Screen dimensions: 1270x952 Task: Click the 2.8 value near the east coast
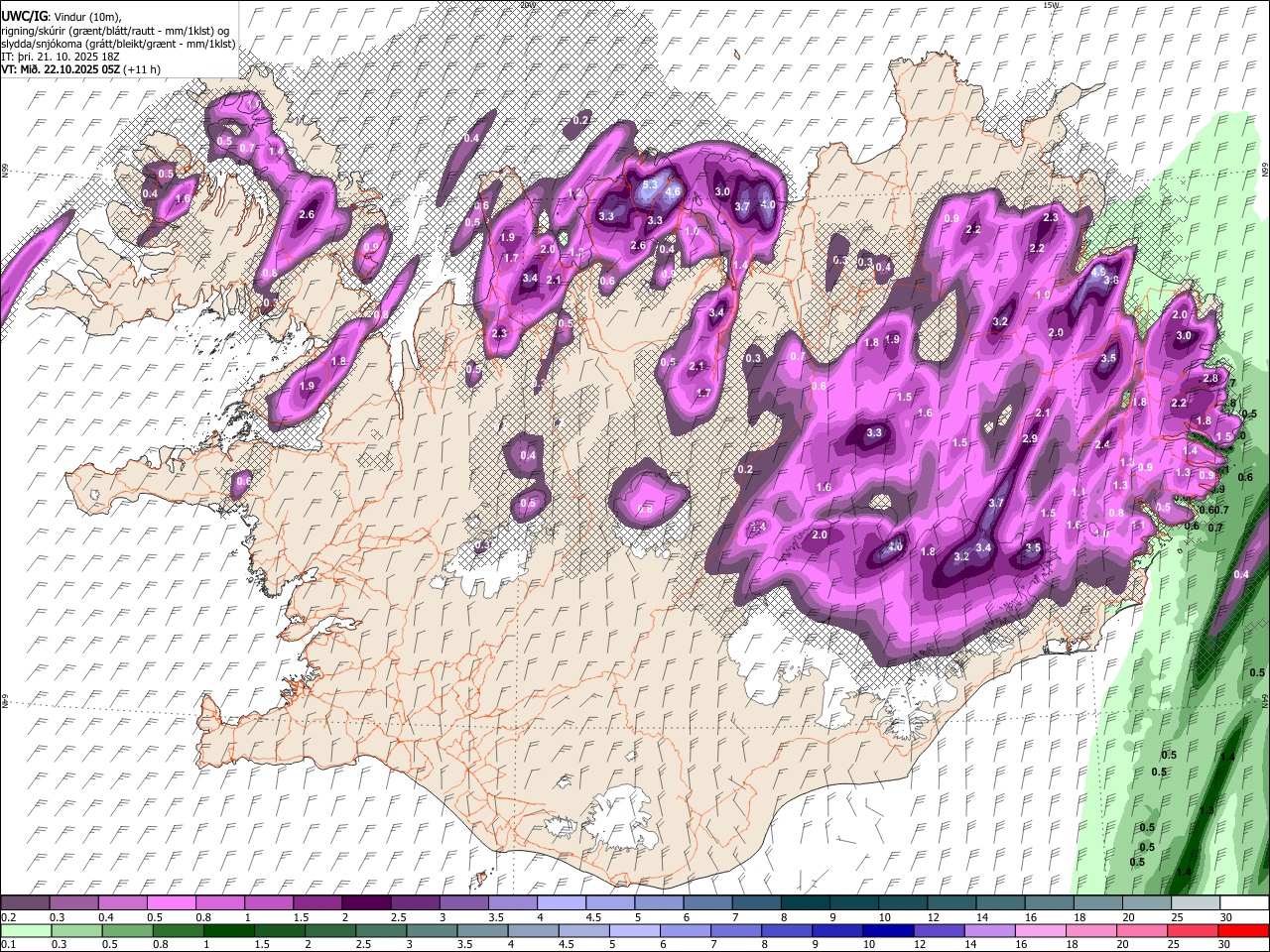pos(1210,378)
